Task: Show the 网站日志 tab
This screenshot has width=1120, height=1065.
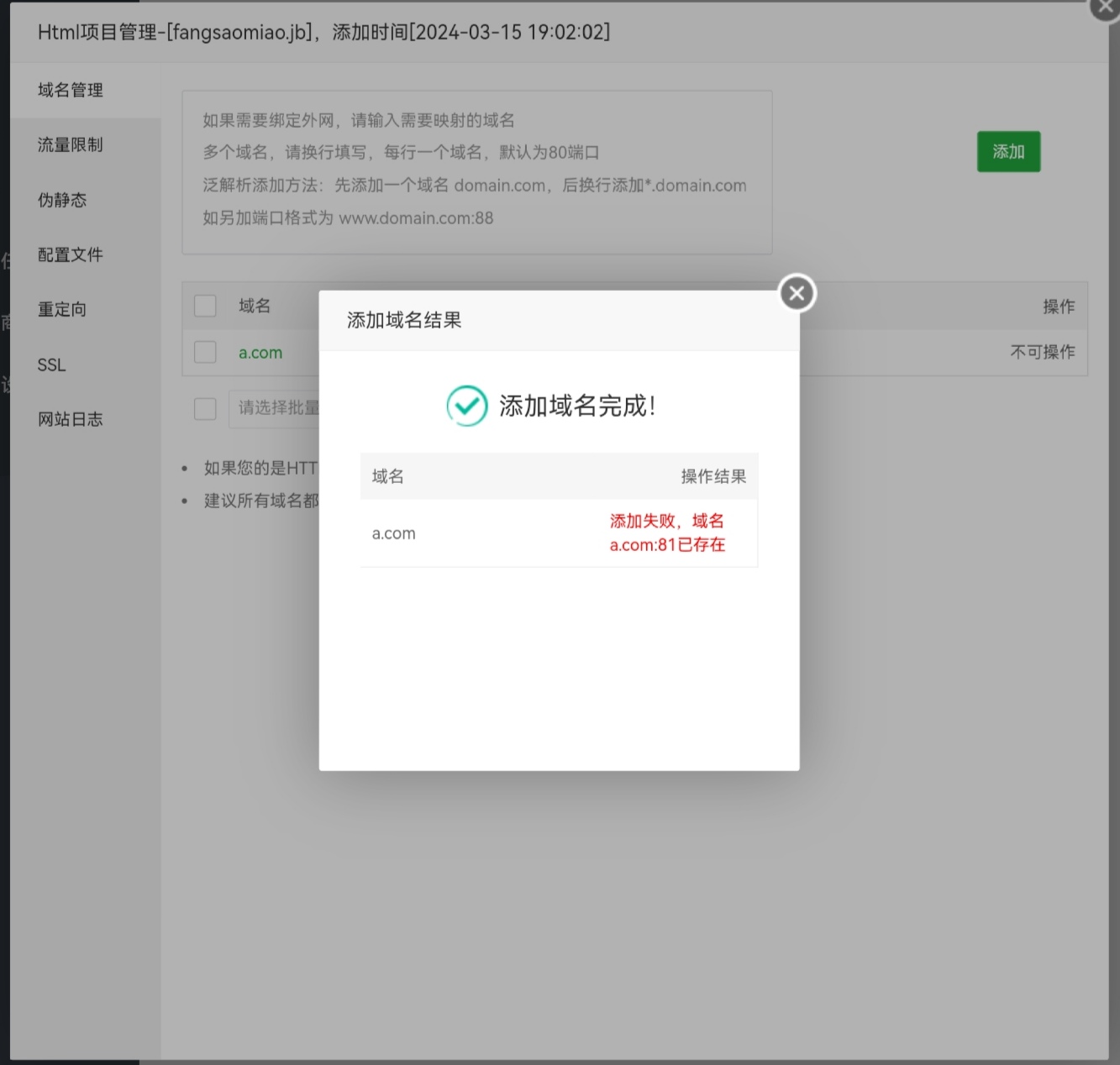Action: click(85, 419)
